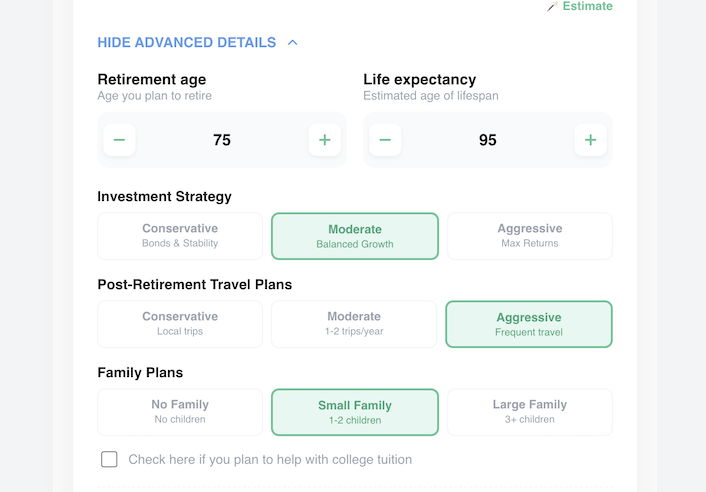Select Aggressive Max Returns investment strategy
The image size is (706, 492).
pos(530,236)
